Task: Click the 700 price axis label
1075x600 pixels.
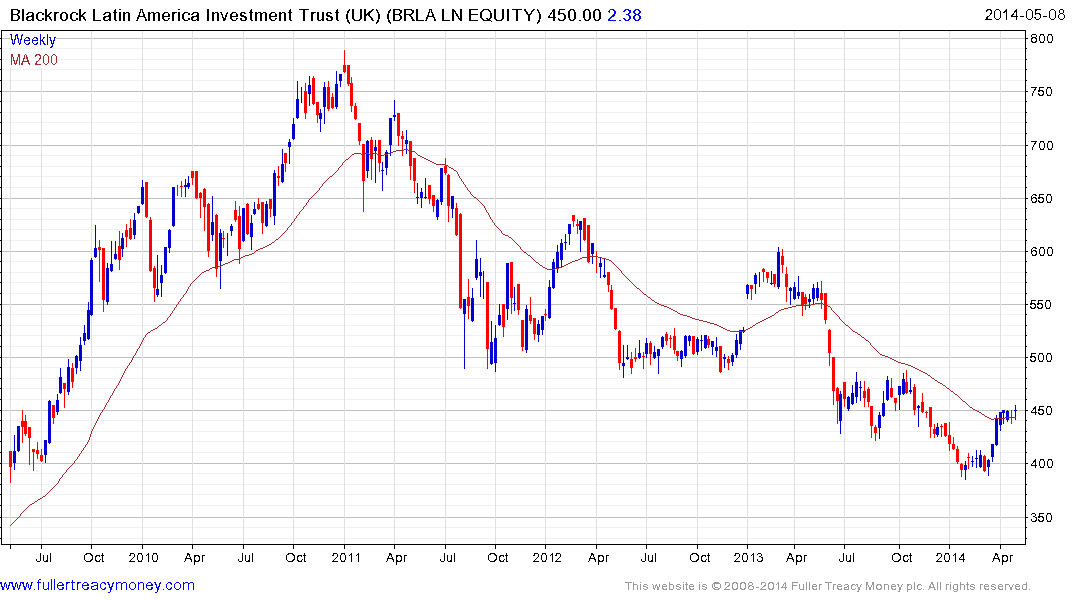Action: pyautogui.click(x=1041, y=145)
